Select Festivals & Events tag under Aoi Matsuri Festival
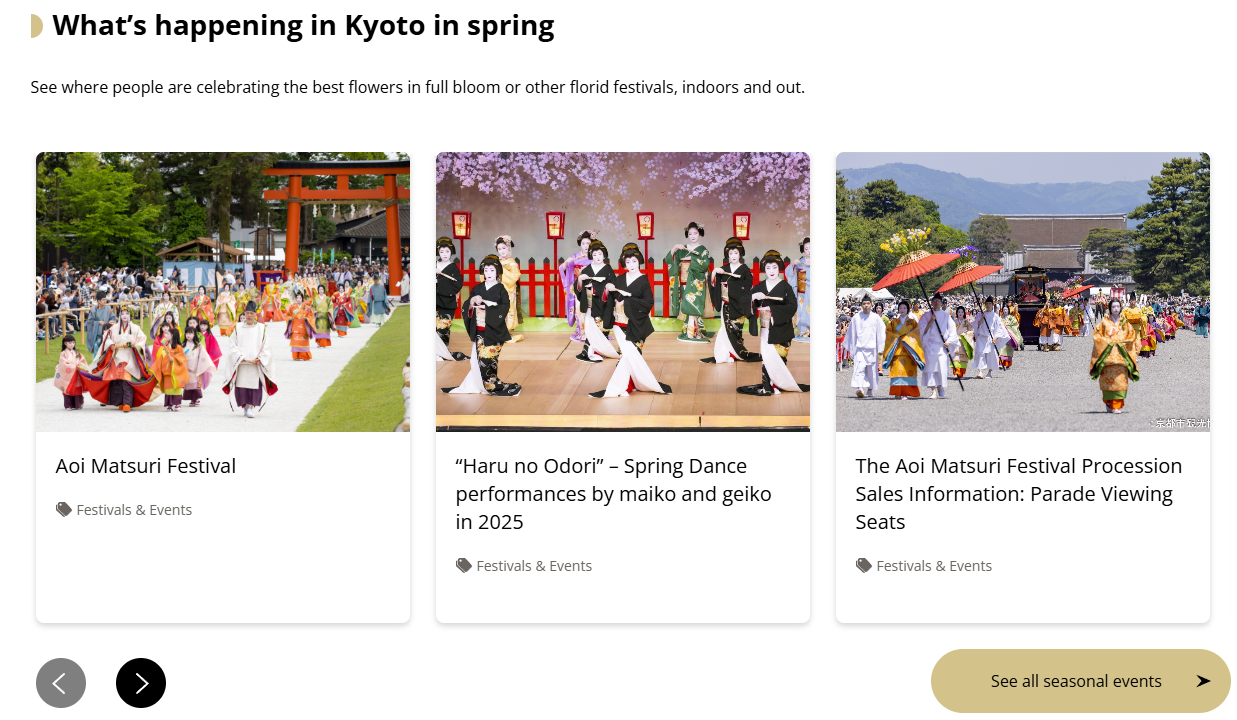 134,510
